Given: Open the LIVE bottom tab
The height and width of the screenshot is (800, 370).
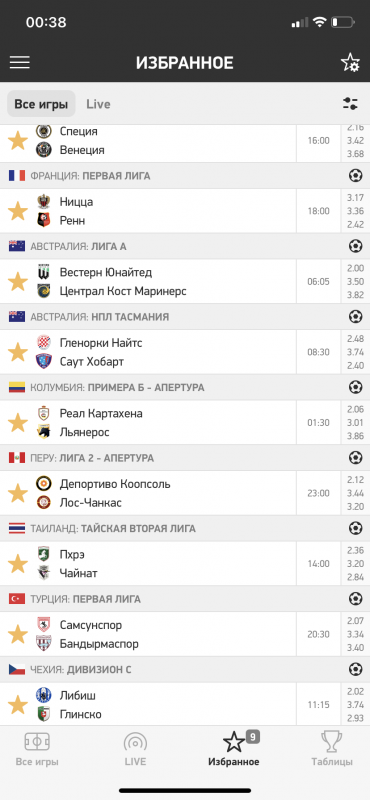Looking at the screenshot, I should click(135, 748).
